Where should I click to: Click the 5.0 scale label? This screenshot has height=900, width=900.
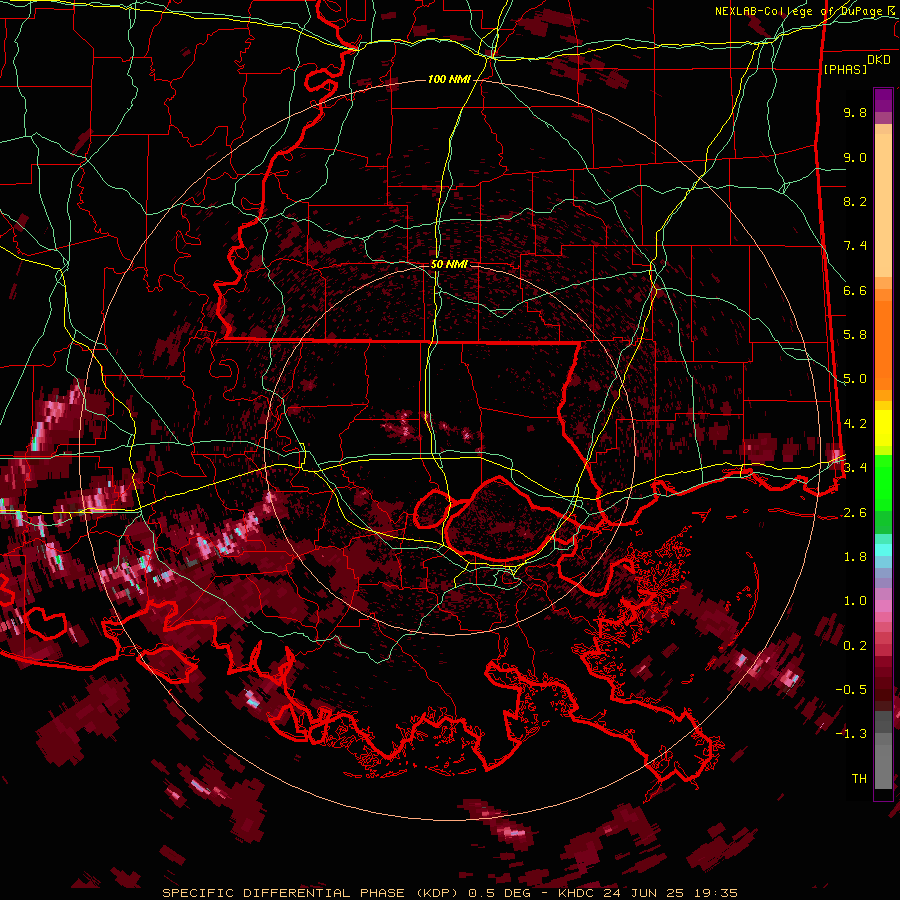(855, 379)
